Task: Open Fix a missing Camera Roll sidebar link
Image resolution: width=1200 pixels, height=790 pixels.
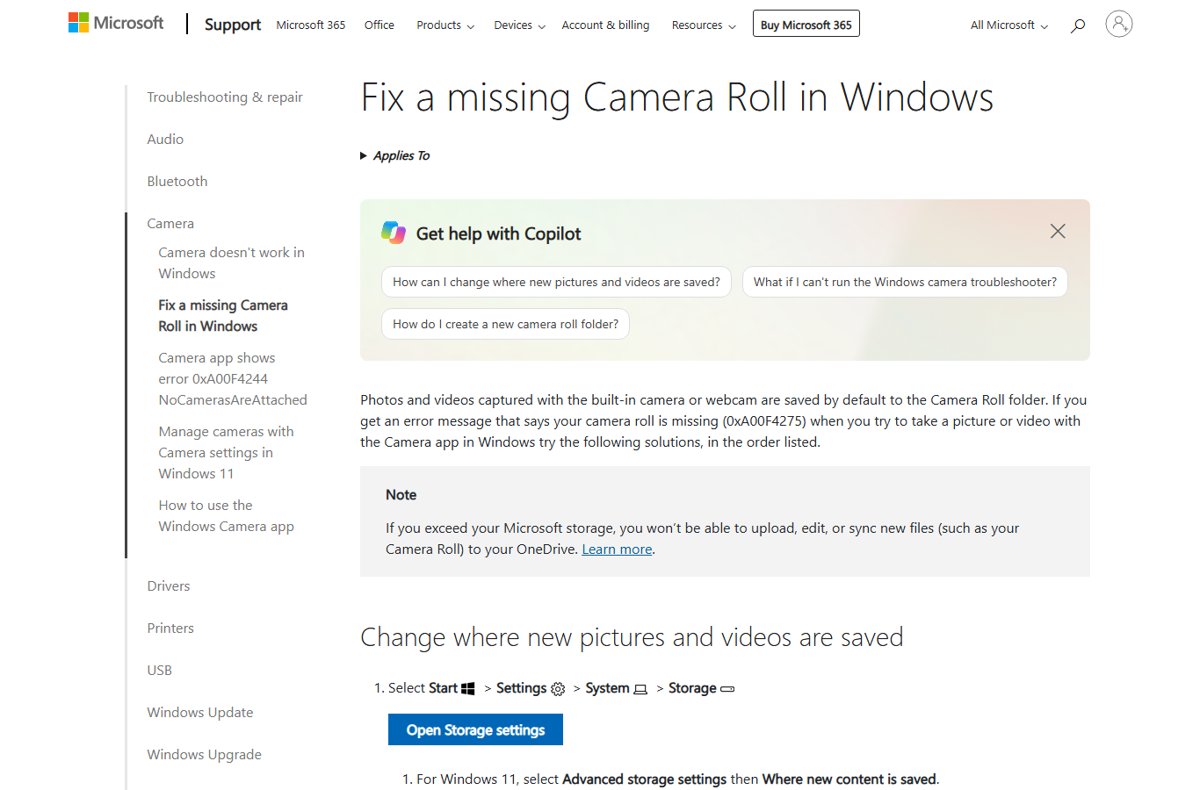Action: pyautogui.click(x=223, y=316)
